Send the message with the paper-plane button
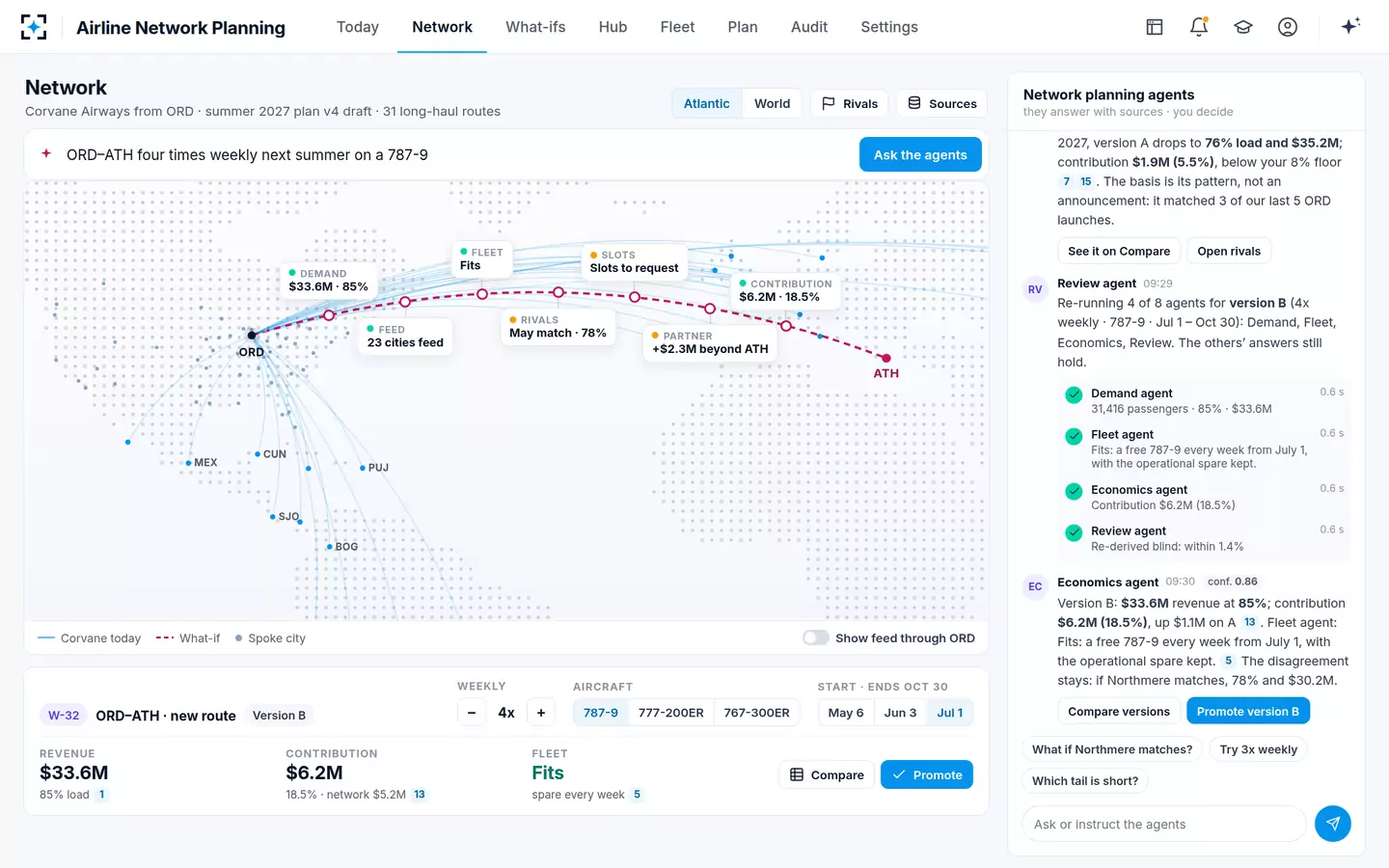The height and width of the screenshot is (868, 1389). point(1333,824)
